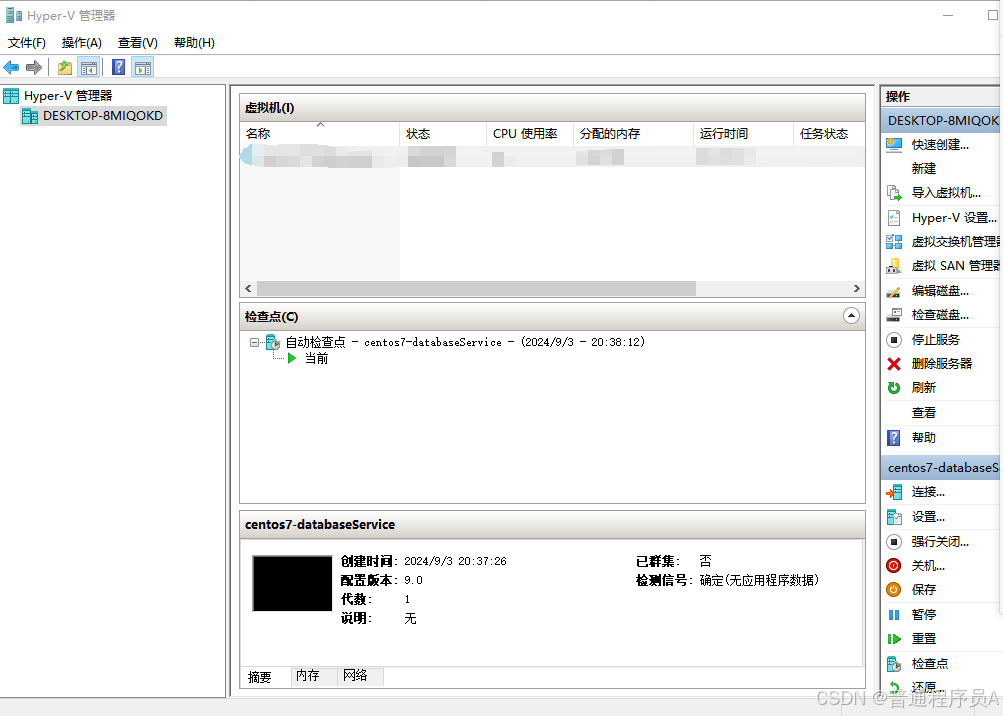This screenshot has width=1003, height=716.
Task: Click 导入虚拟机 icon
Action: click(x=894, y=193)
